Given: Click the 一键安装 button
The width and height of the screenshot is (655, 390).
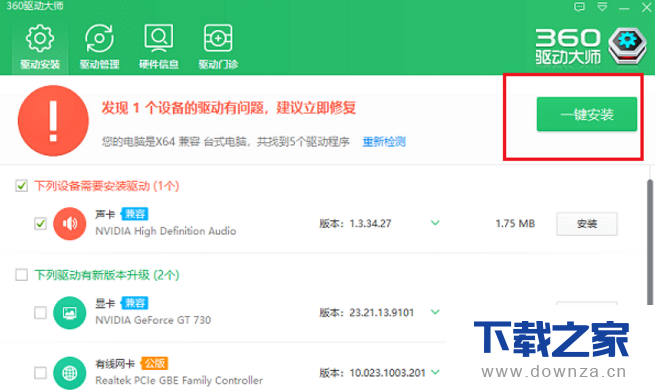Looking at the screenshot, I should click(587, 114).
